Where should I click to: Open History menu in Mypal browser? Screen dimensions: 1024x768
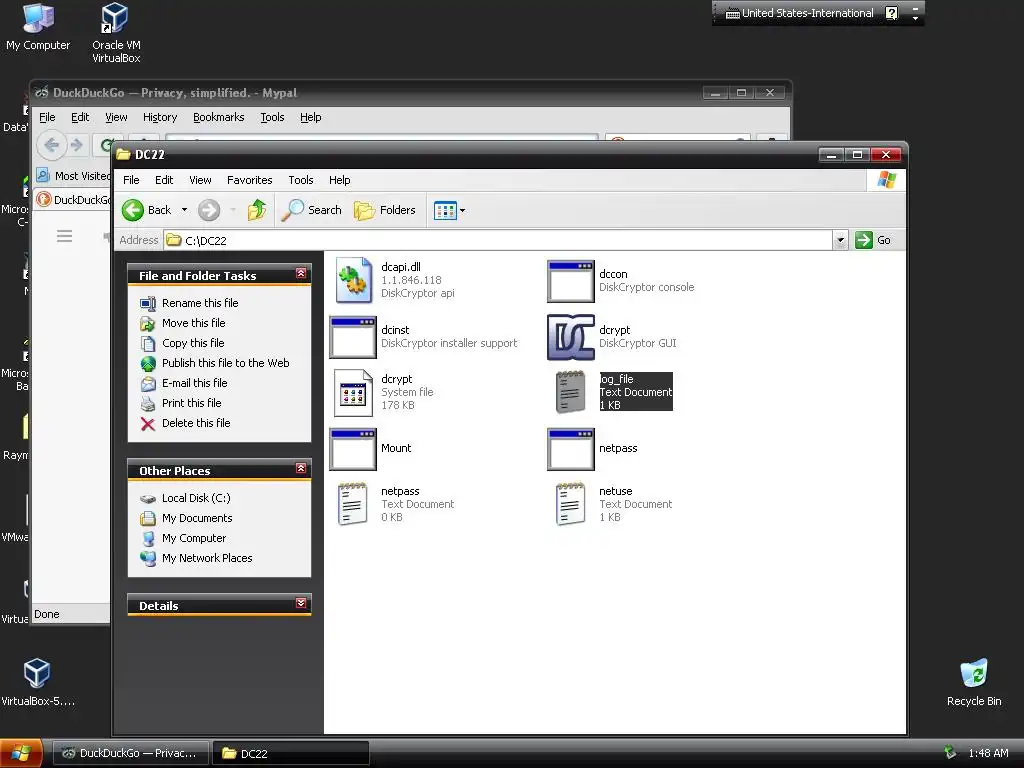(x=160, y=117)
